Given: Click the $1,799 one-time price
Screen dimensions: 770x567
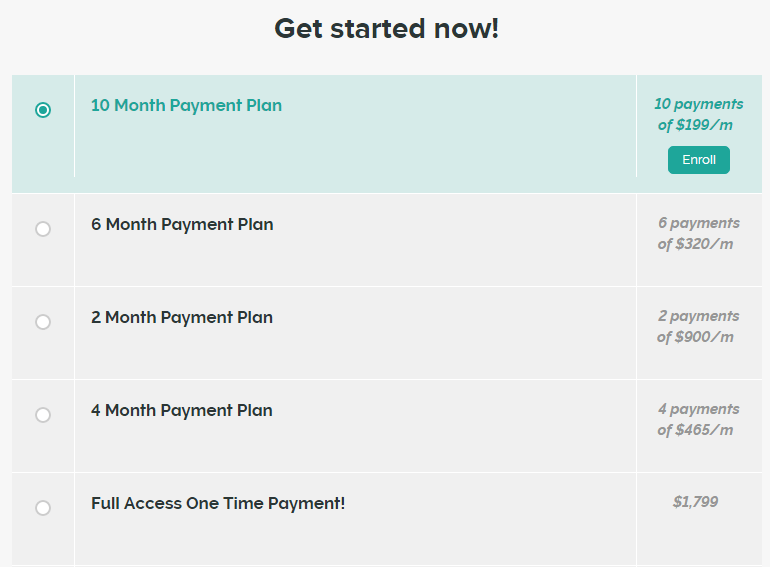Looking at the screenshot, I should (696, 502).
